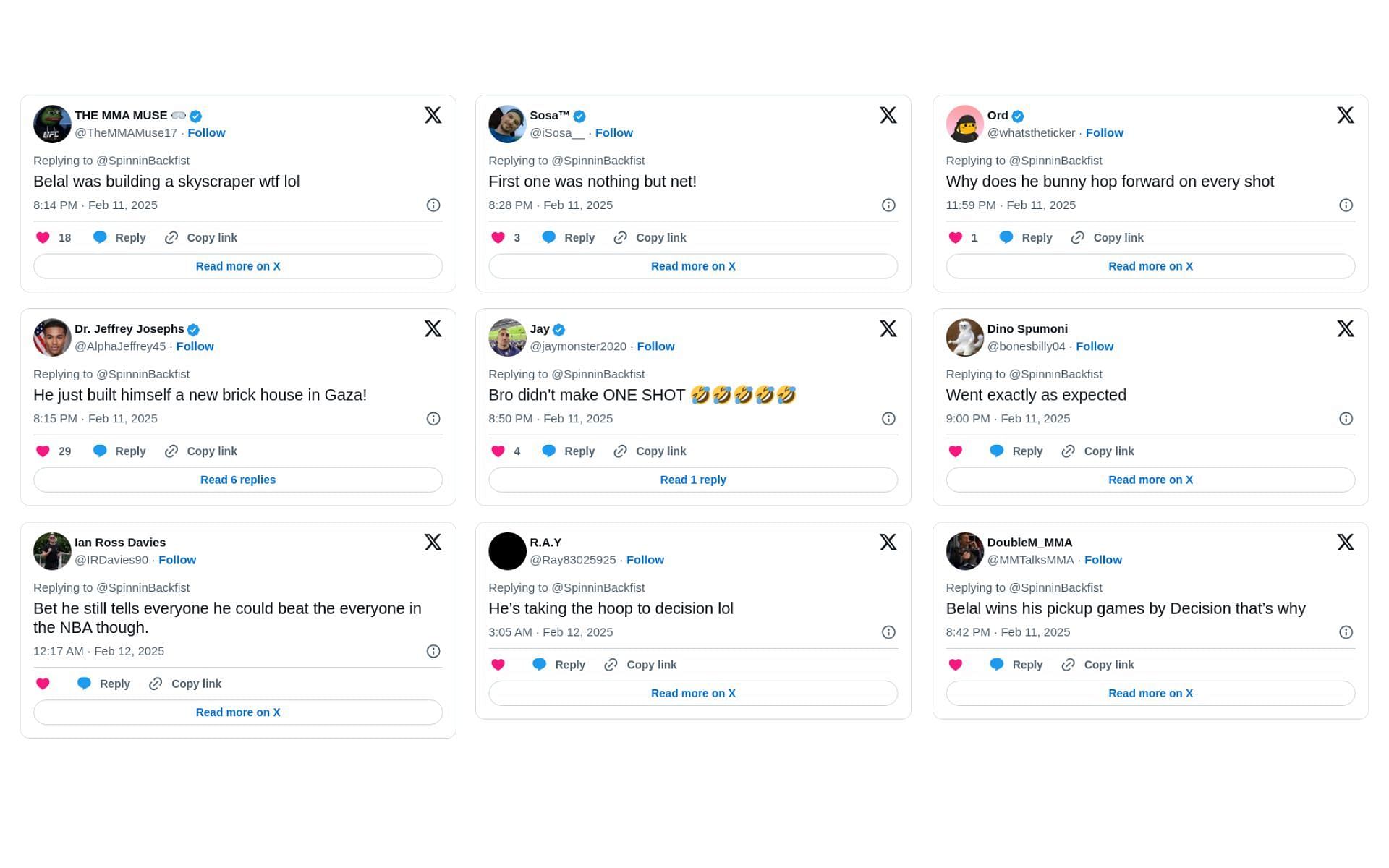Click Copy link on Ord's tweet
The image size is (1389, 868).
click(x=1107, y=237)
